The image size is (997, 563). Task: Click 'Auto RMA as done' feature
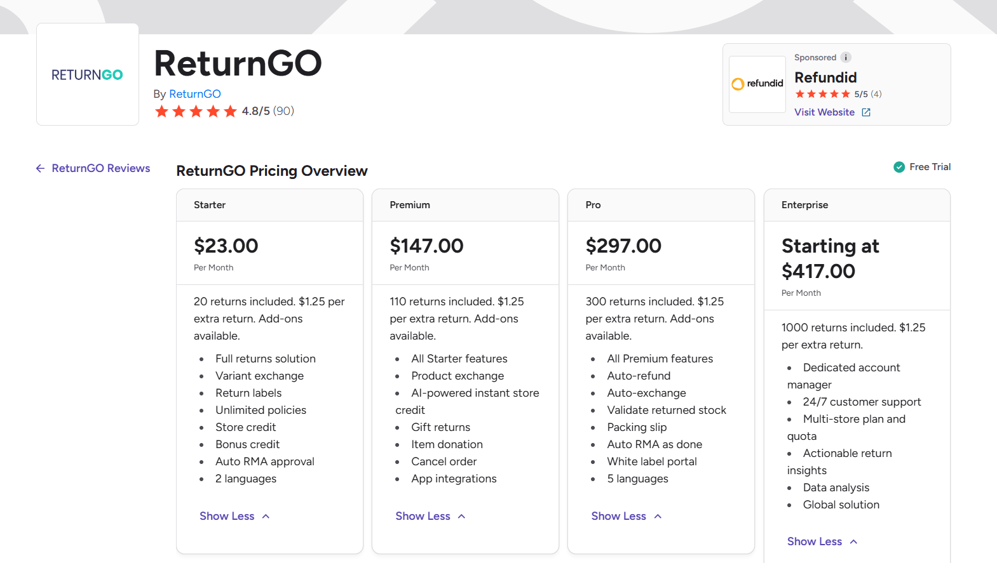[x=654, y=445]
